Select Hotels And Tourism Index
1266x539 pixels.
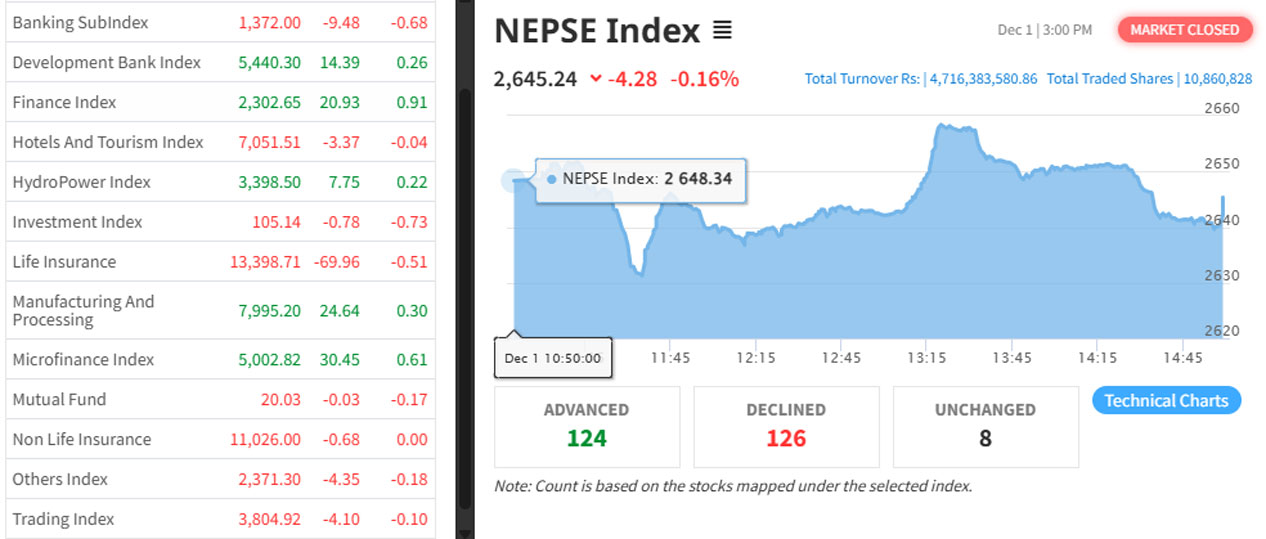point(108,142)
